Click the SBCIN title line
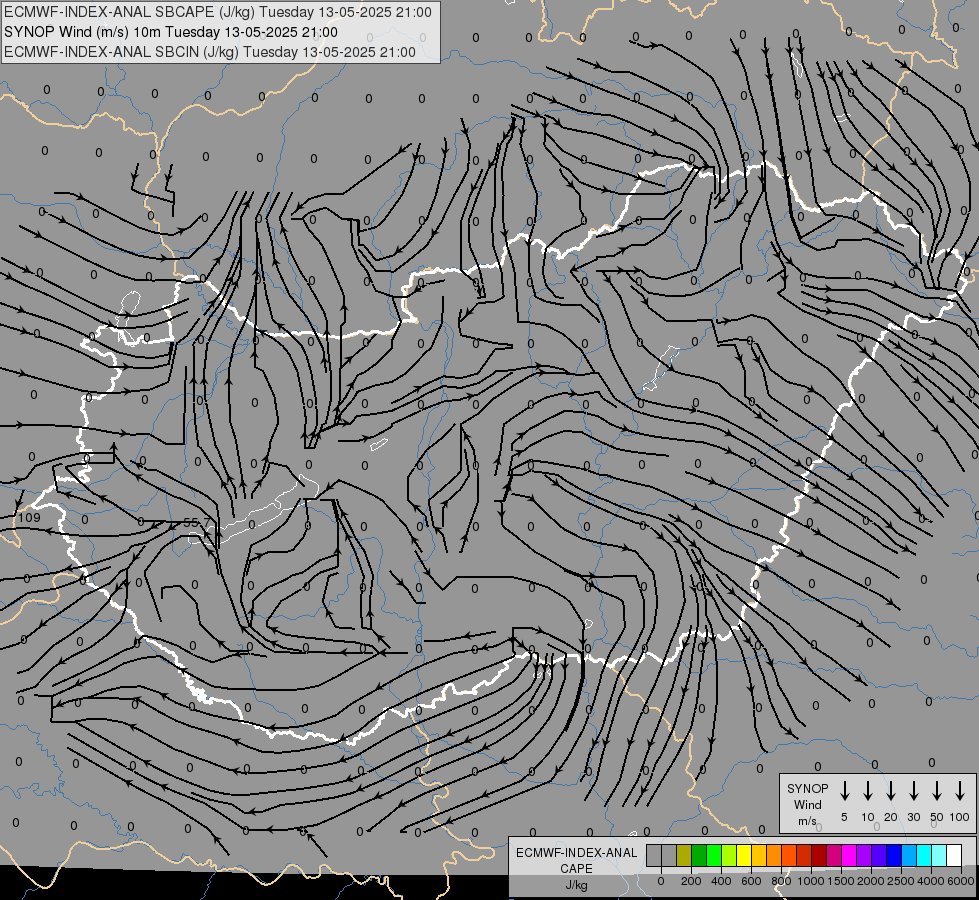 [x=210, y=52]
